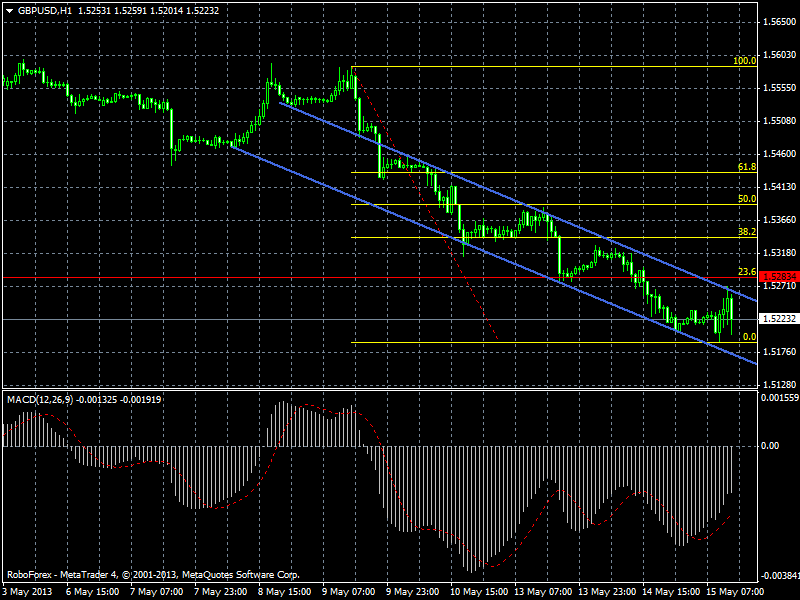
Task: Click the 1.56030 price axis label
Action: [x=779, y=55]
